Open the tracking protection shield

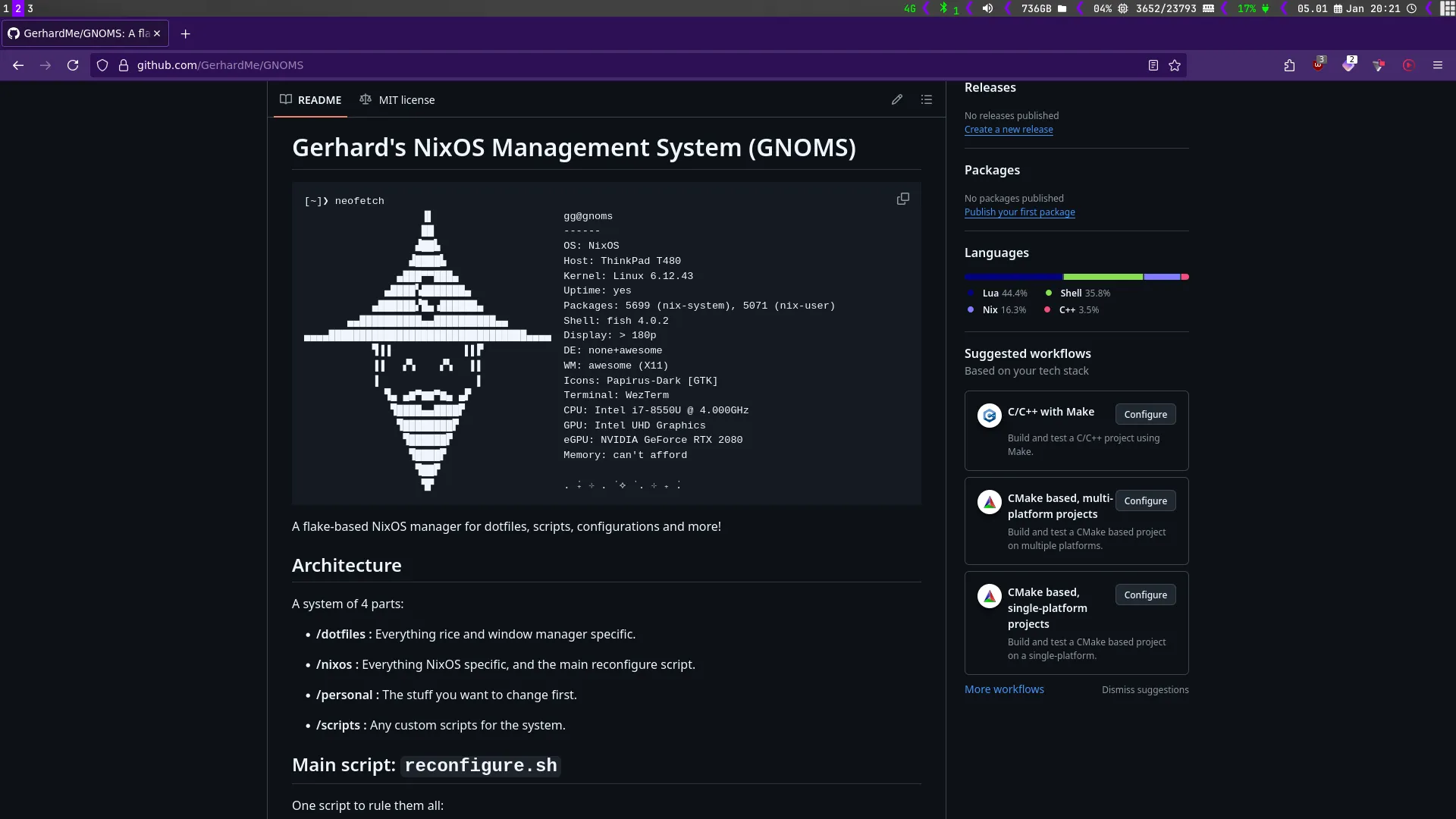(x=102, y=65)
